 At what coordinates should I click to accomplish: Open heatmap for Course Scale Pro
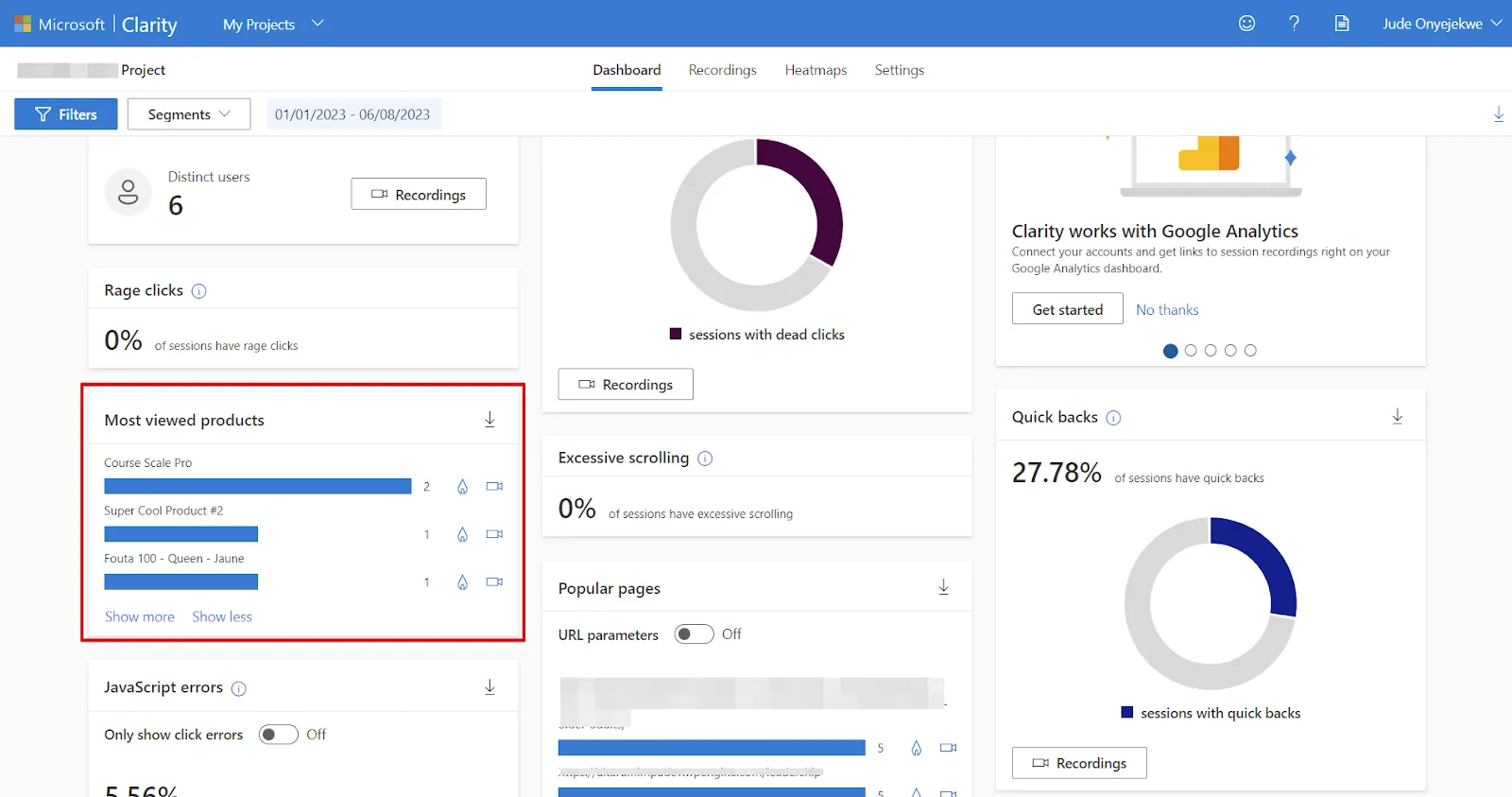pos(462,487)
